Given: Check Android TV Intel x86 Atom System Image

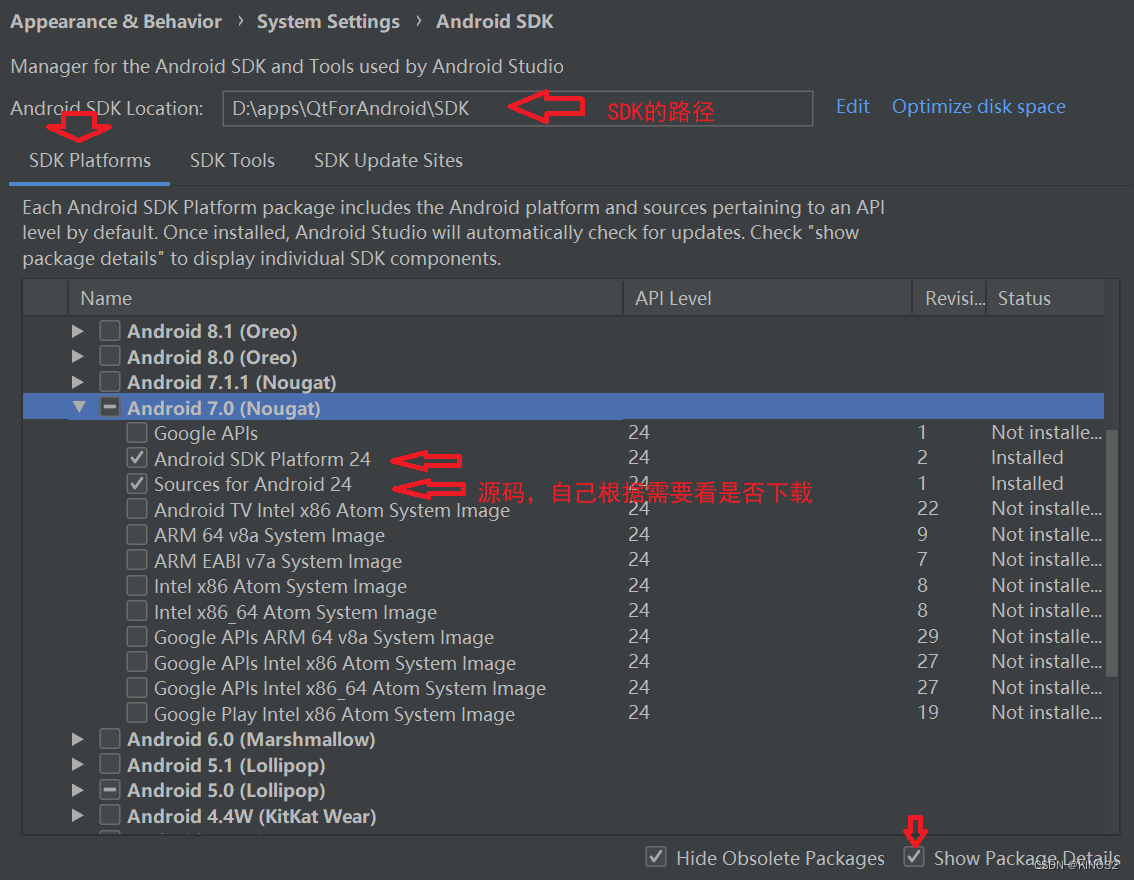Looking at the screenshot, I should pos(137,509).
